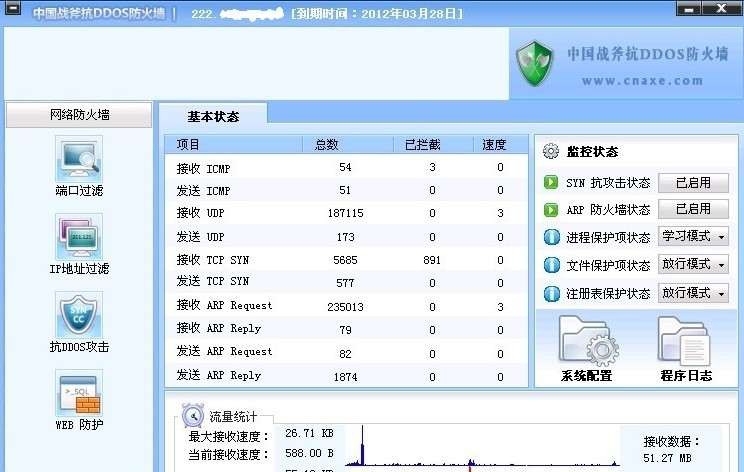Click the 588.00 B current receive speed
Image resolution: width=744 pixels, height=472 pixels.
click(x=309, y=453)
